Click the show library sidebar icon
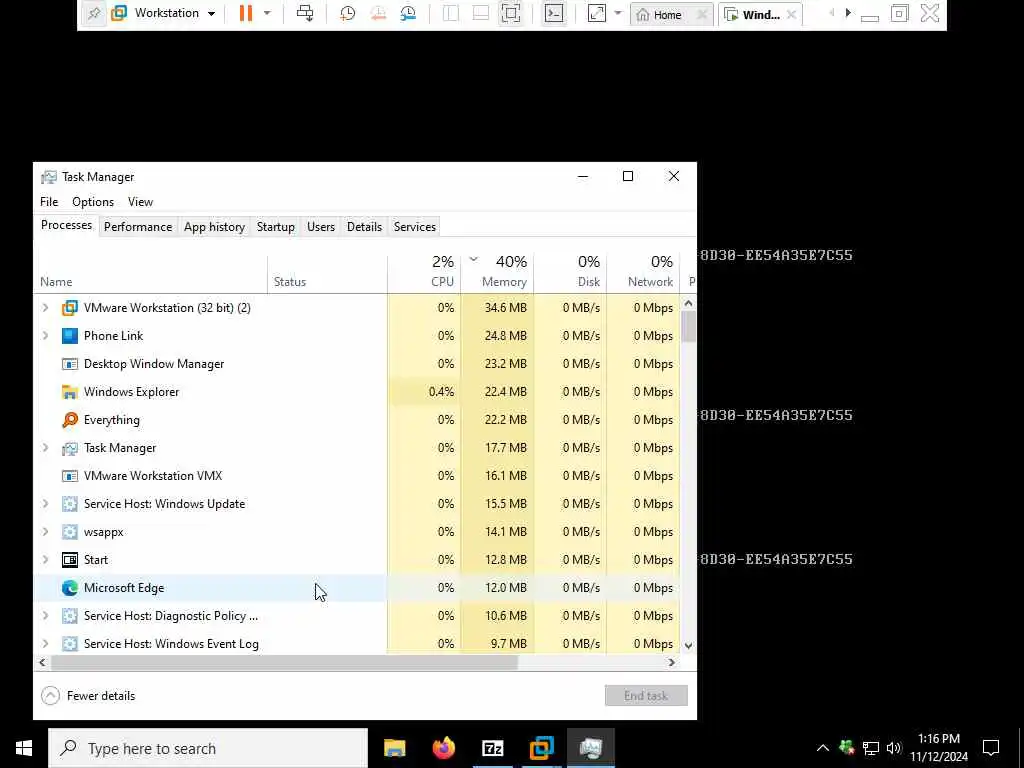 coord(451,13)
